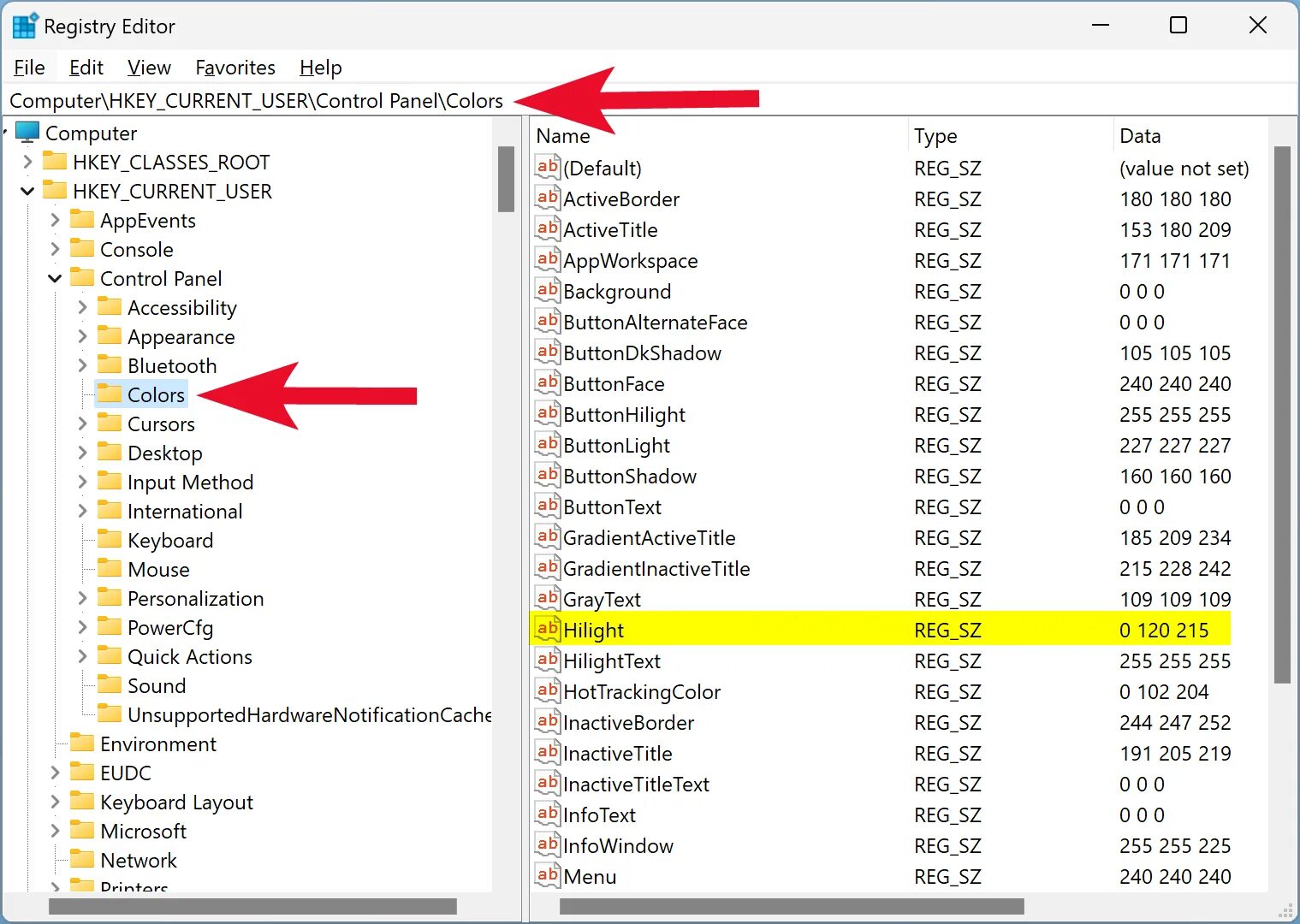Select the Mouse key in tree
The image size is (1300, 924).
pos(158,569)
